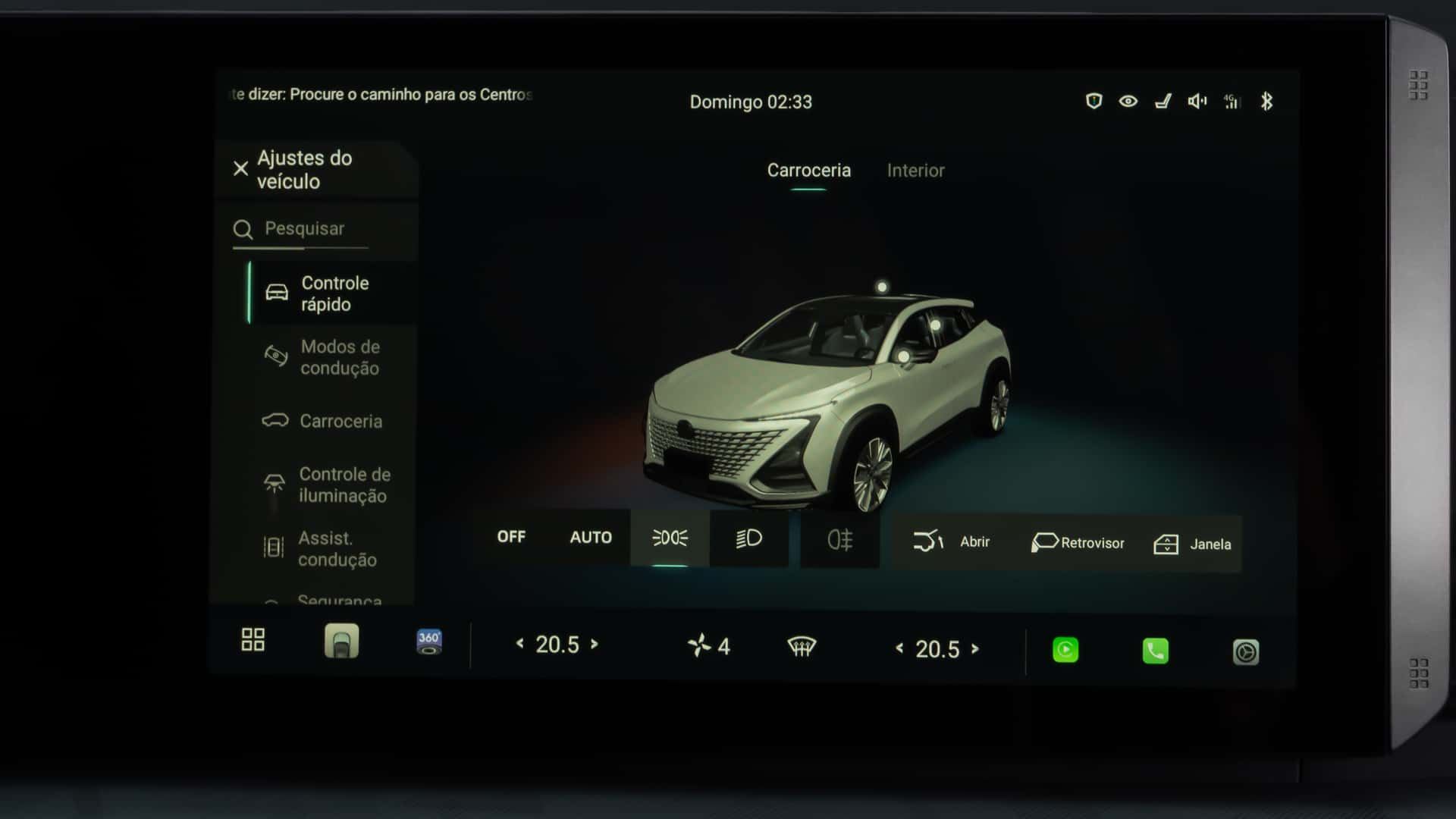
Task: Open the green phone app icon
Action: (x=1155, y=651)
